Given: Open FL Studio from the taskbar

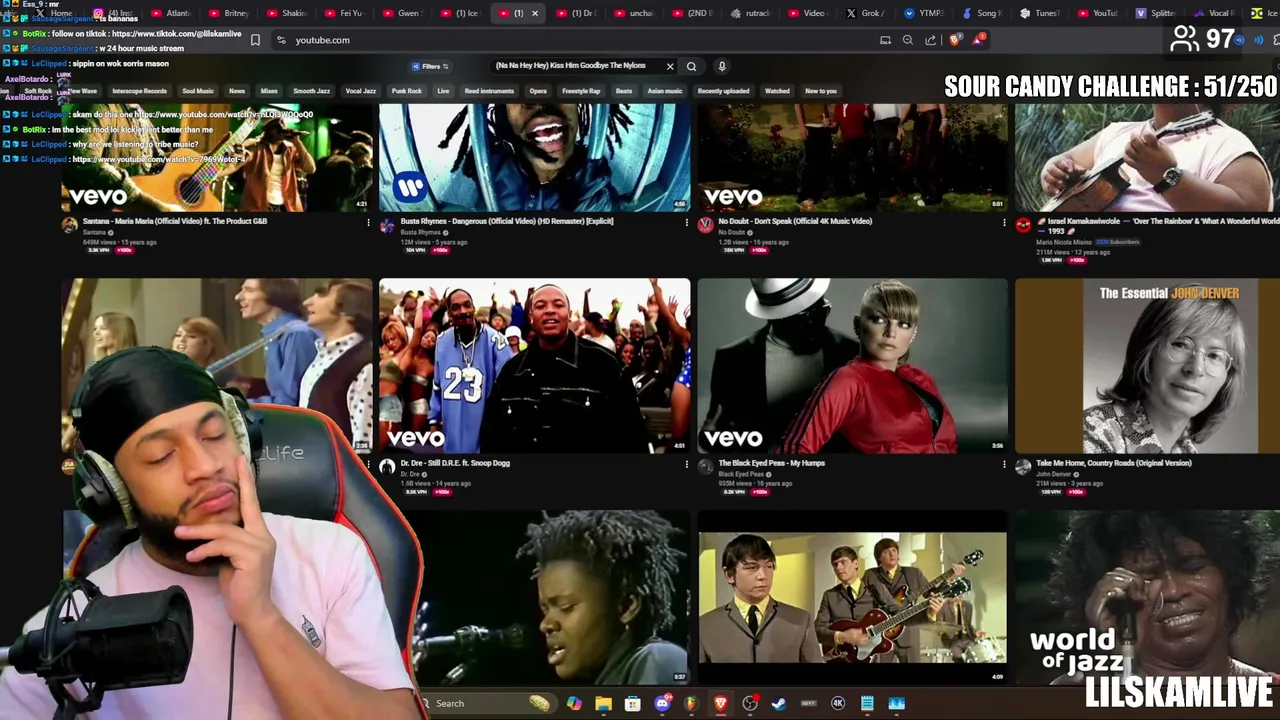Looking at the screenshot, I should 691,703.
